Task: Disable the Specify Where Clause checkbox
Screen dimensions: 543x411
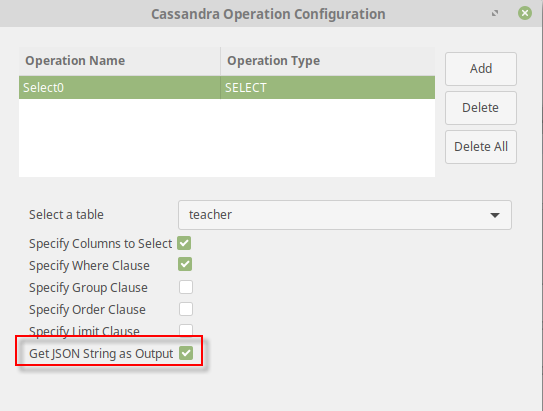Action: click(x=185, y=265)
